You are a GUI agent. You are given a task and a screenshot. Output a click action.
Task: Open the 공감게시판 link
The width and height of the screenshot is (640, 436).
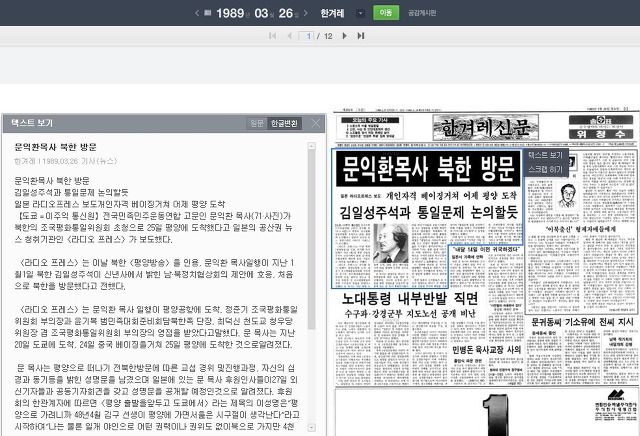(422, 13)
